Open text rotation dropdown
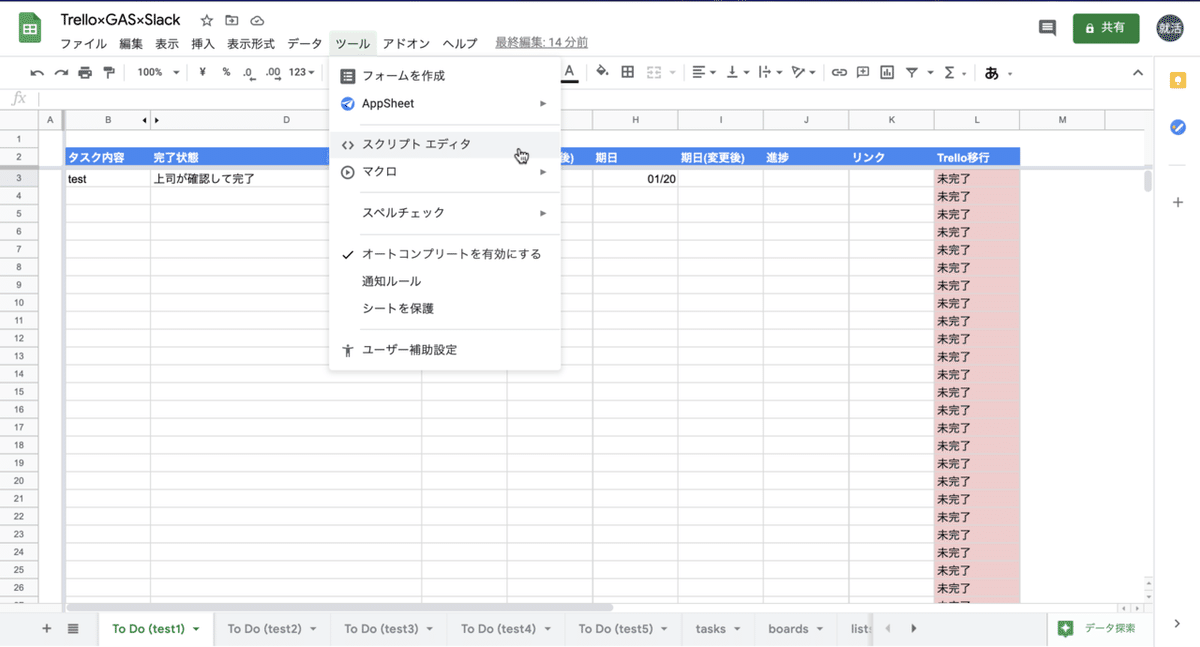The height and width of the screenshot is (647, 1200). 803,72
